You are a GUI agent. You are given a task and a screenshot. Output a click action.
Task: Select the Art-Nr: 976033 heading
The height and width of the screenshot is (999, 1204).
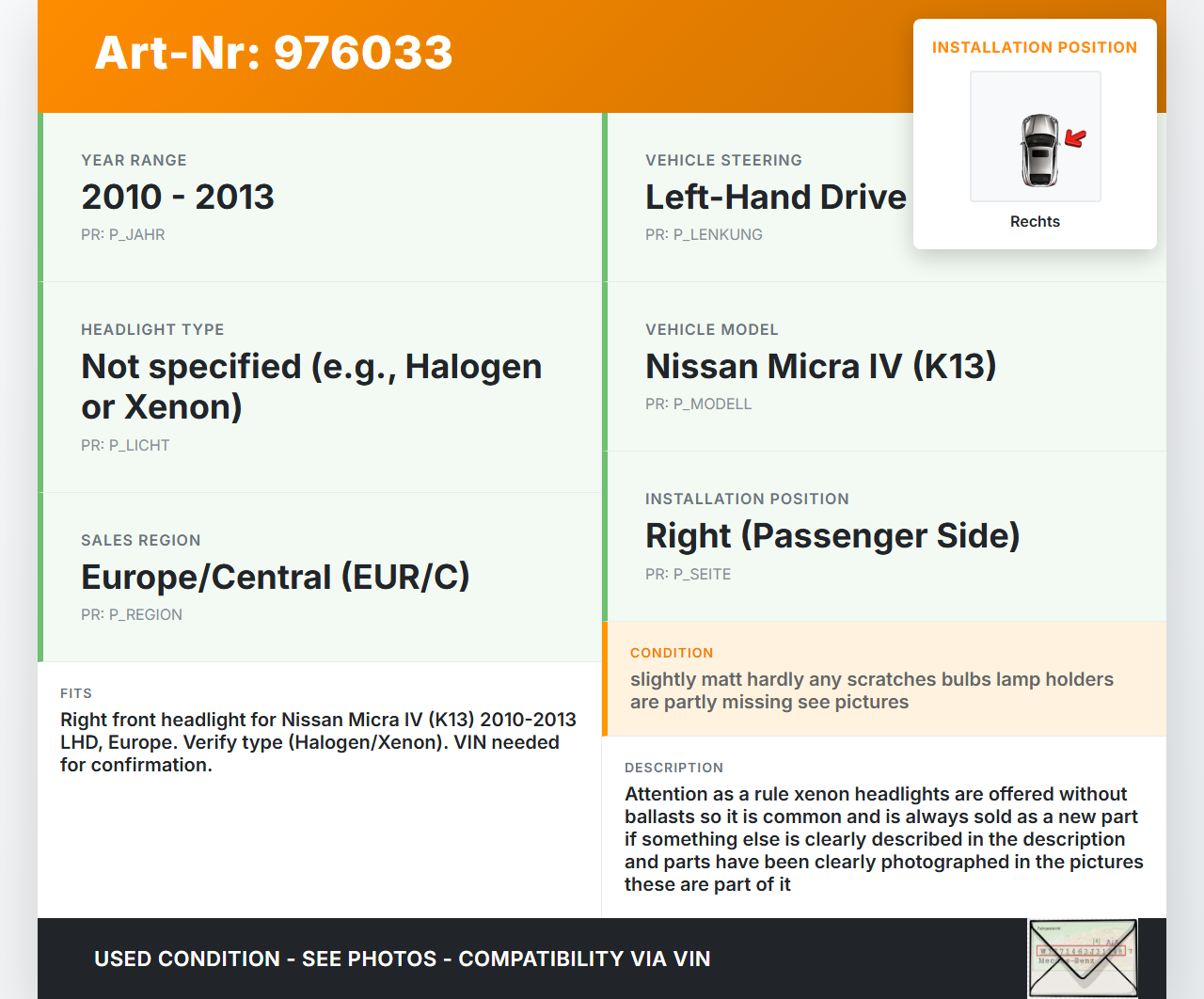coord(274,53)
